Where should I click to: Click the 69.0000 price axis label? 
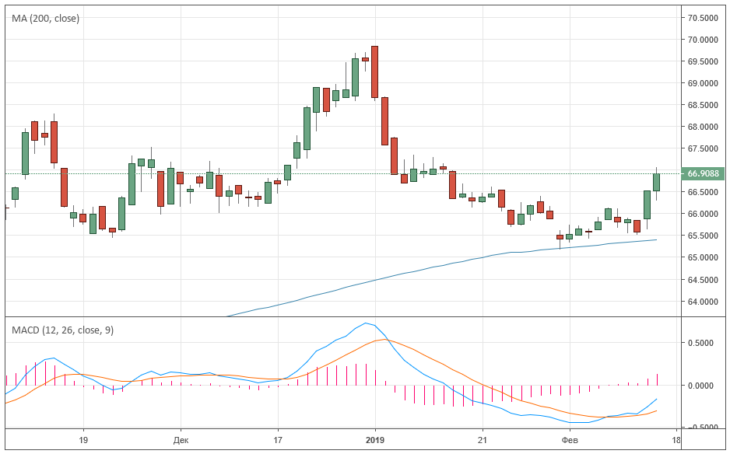(703, 83)
